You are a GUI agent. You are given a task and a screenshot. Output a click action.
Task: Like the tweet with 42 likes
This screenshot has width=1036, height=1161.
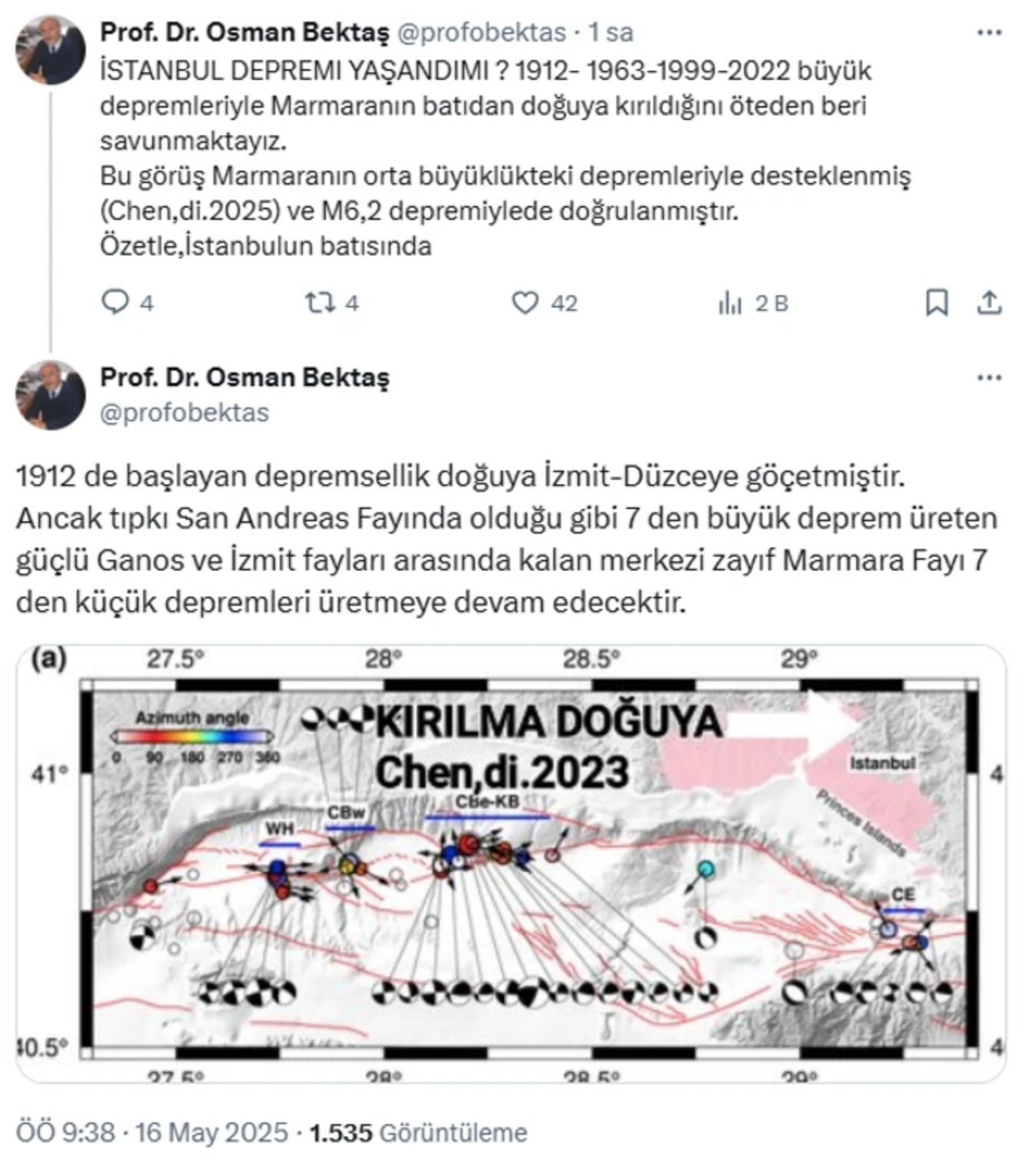click(x=525, y=302)
